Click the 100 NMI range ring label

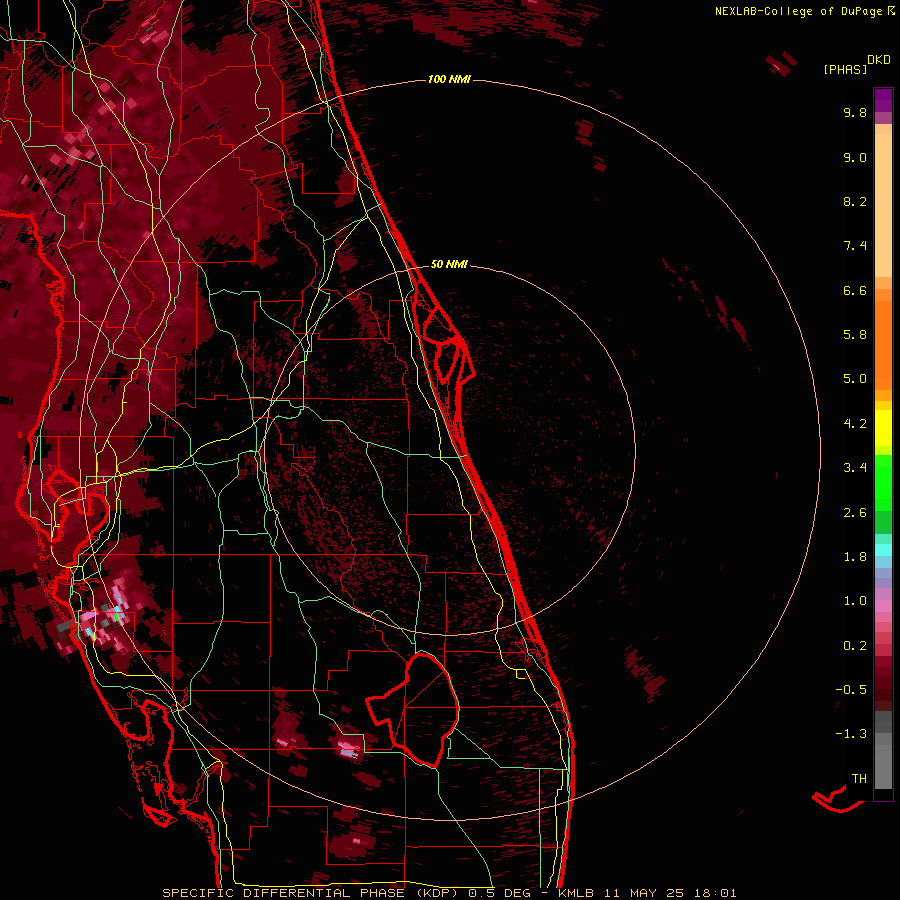pos(449,79)
